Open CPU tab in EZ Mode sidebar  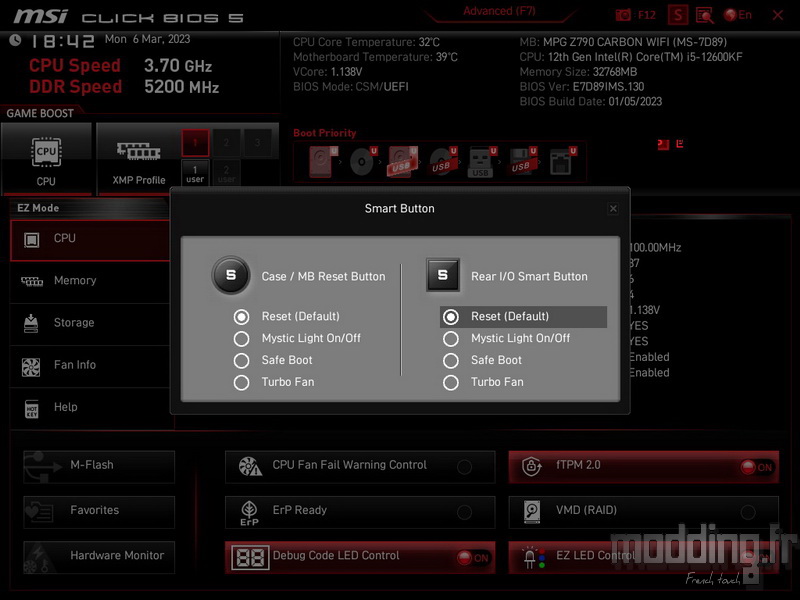[90, 240]
